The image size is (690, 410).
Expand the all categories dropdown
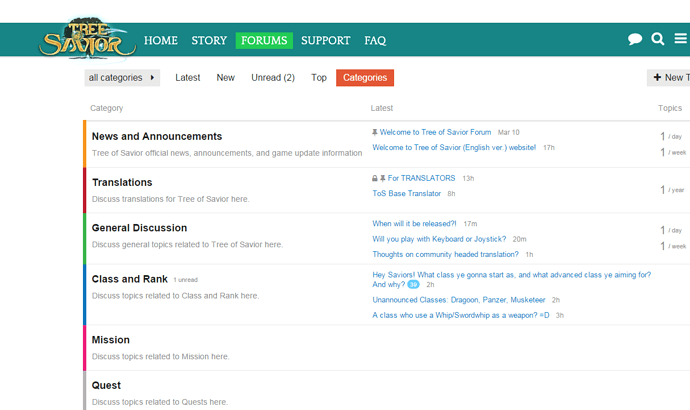(122, 78)
